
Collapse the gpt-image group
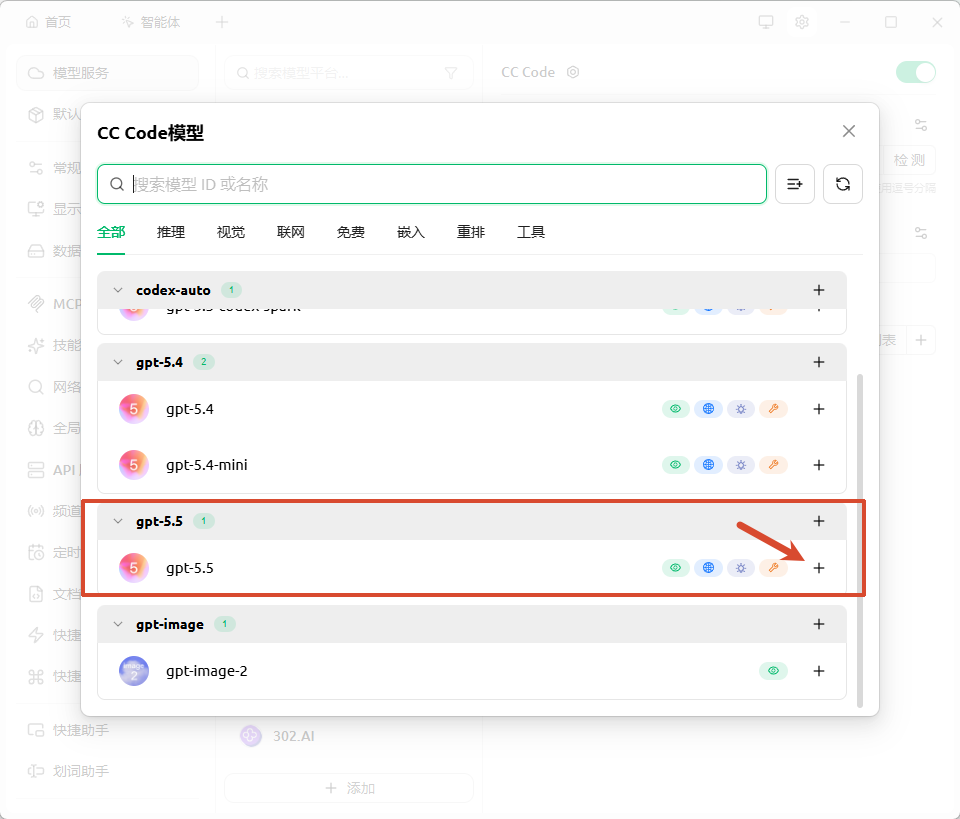pyautogui.click(x=118, y=624)
